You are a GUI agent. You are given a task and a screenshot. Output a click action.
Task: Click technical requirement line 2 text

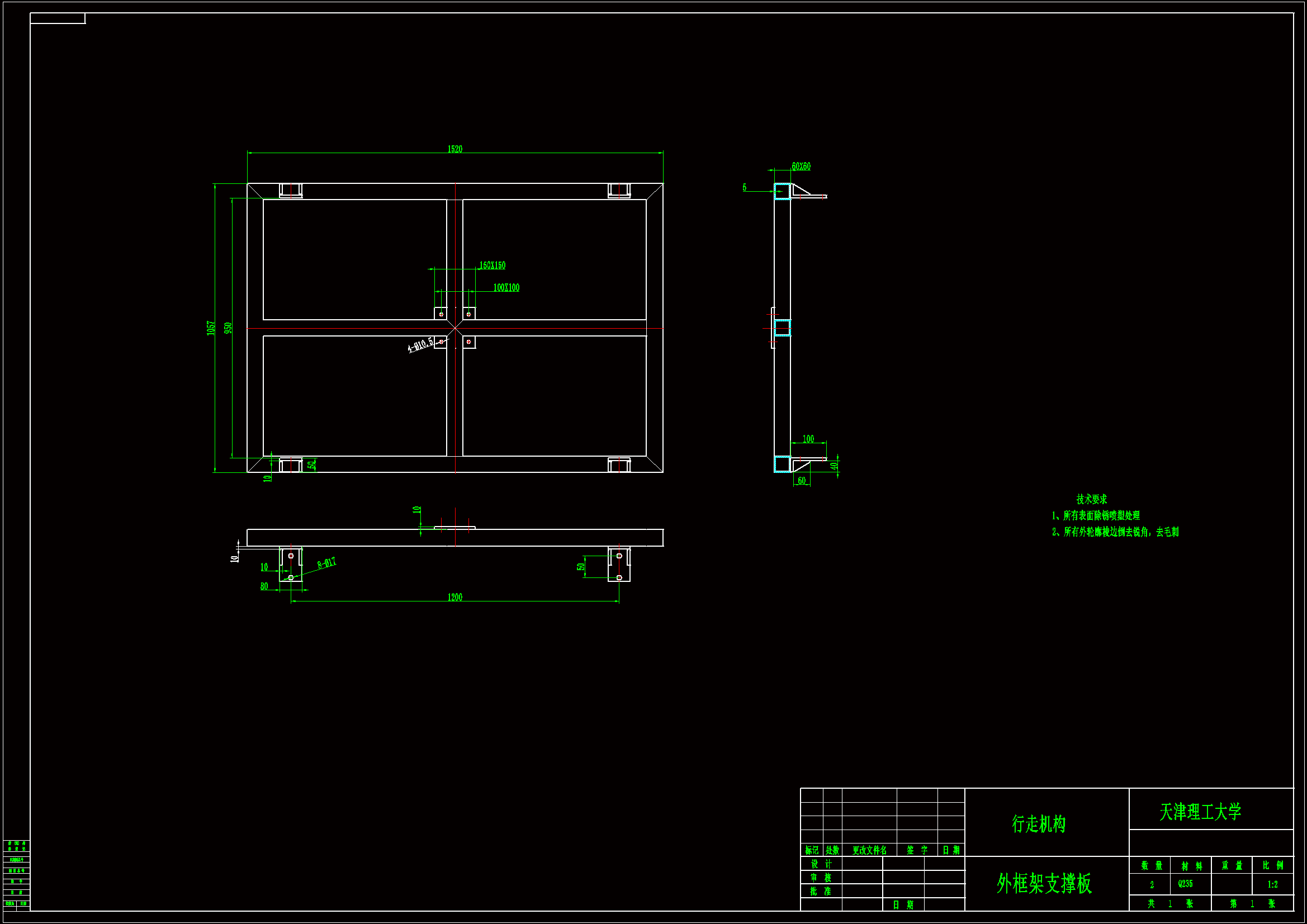(1115, 532)
